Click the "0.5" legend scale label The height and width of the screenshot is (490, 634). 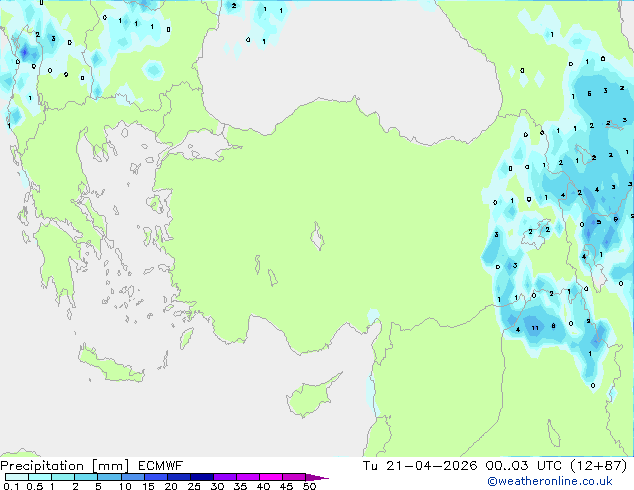click(x=35, y=486)
